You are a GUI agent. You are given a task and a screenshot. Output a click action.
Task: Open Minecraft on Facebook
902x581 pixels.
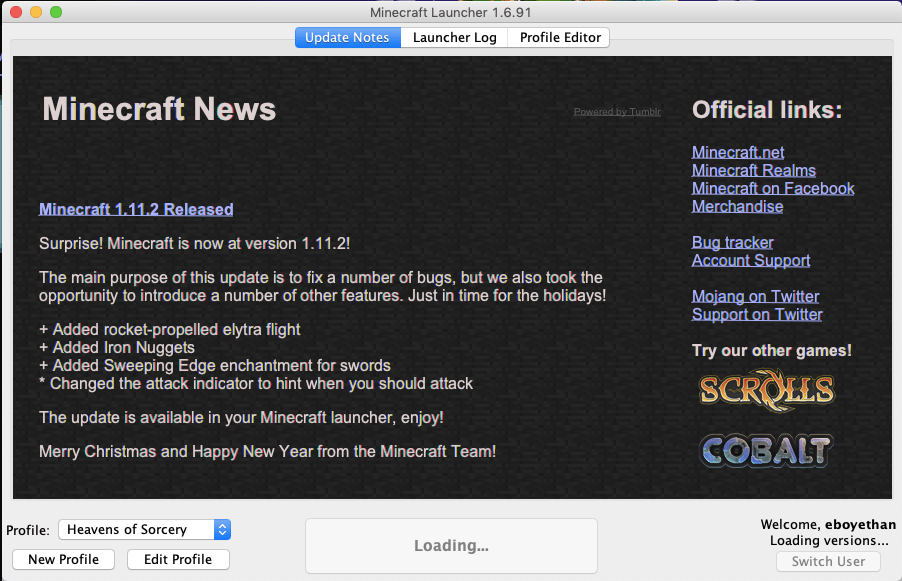[773, 188]
